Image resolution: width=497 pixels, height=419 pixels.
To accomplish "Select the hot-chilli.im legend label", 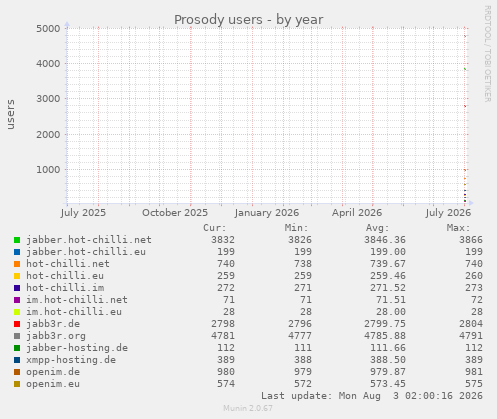I will [65, 288].
